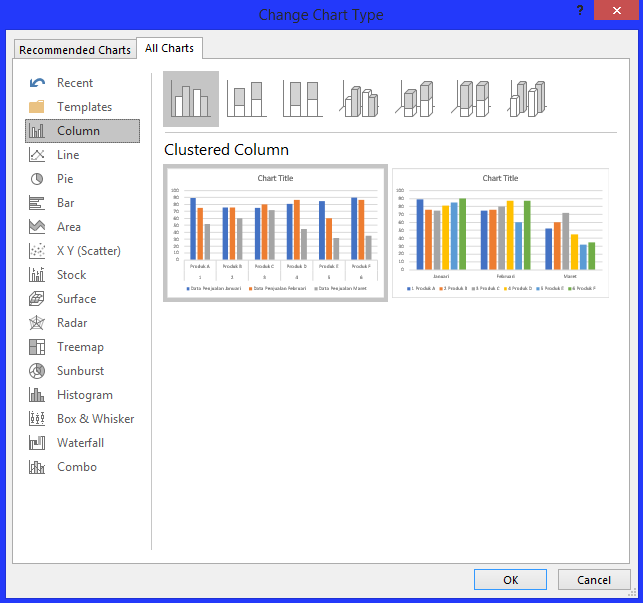Open the Help question mark button
The width and height of the screenshot is (643, 603).
click(579, 10)
